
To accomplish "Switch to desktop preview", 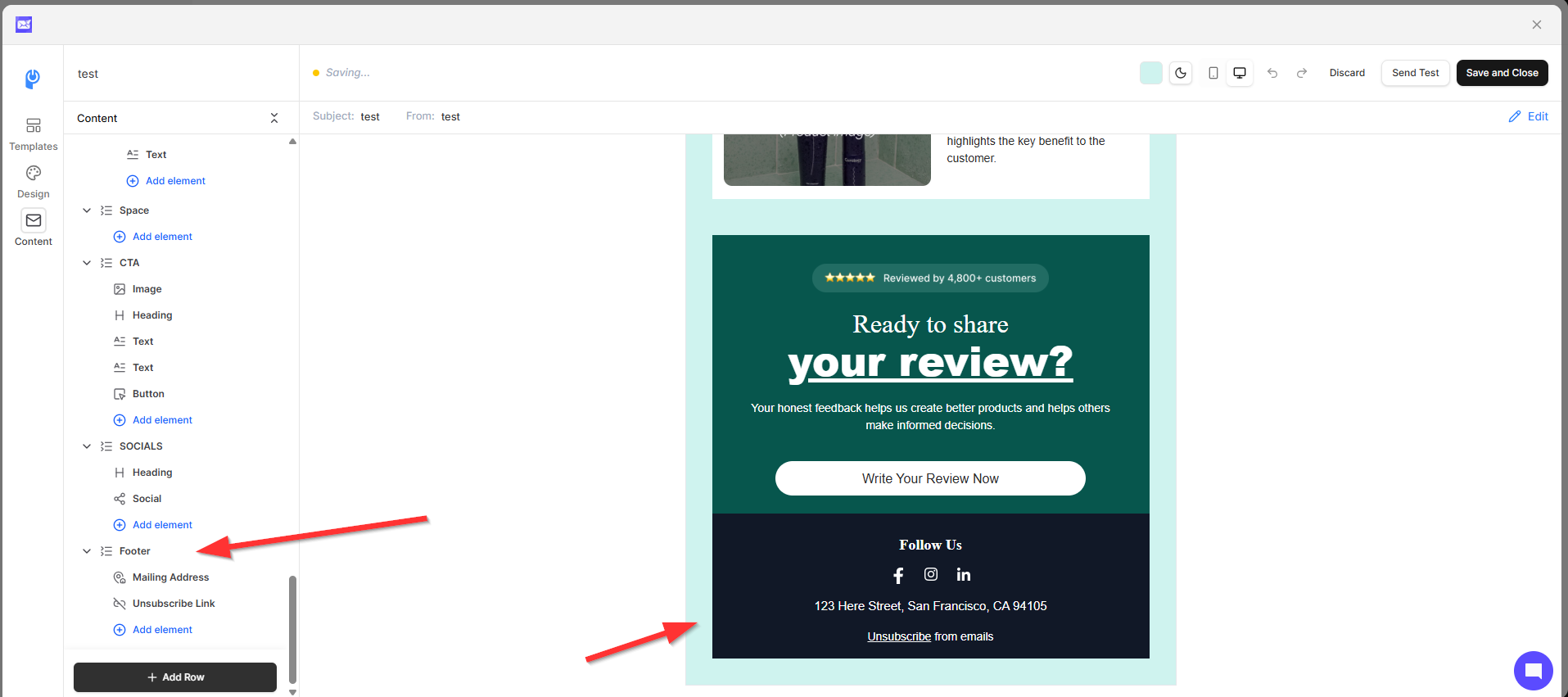I will [x=1240, y=73].
